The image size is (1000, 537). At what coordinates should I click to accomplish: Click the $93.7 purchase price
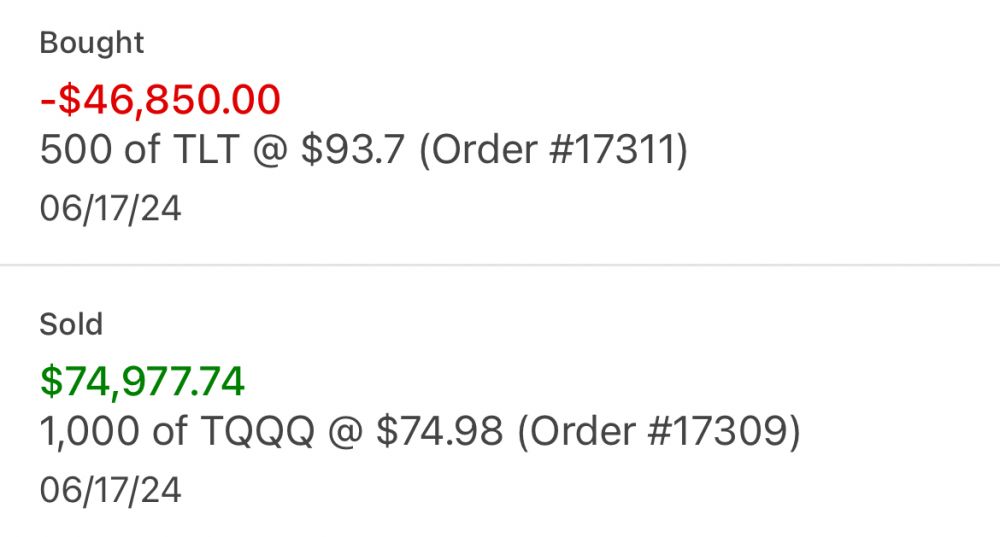353,149
